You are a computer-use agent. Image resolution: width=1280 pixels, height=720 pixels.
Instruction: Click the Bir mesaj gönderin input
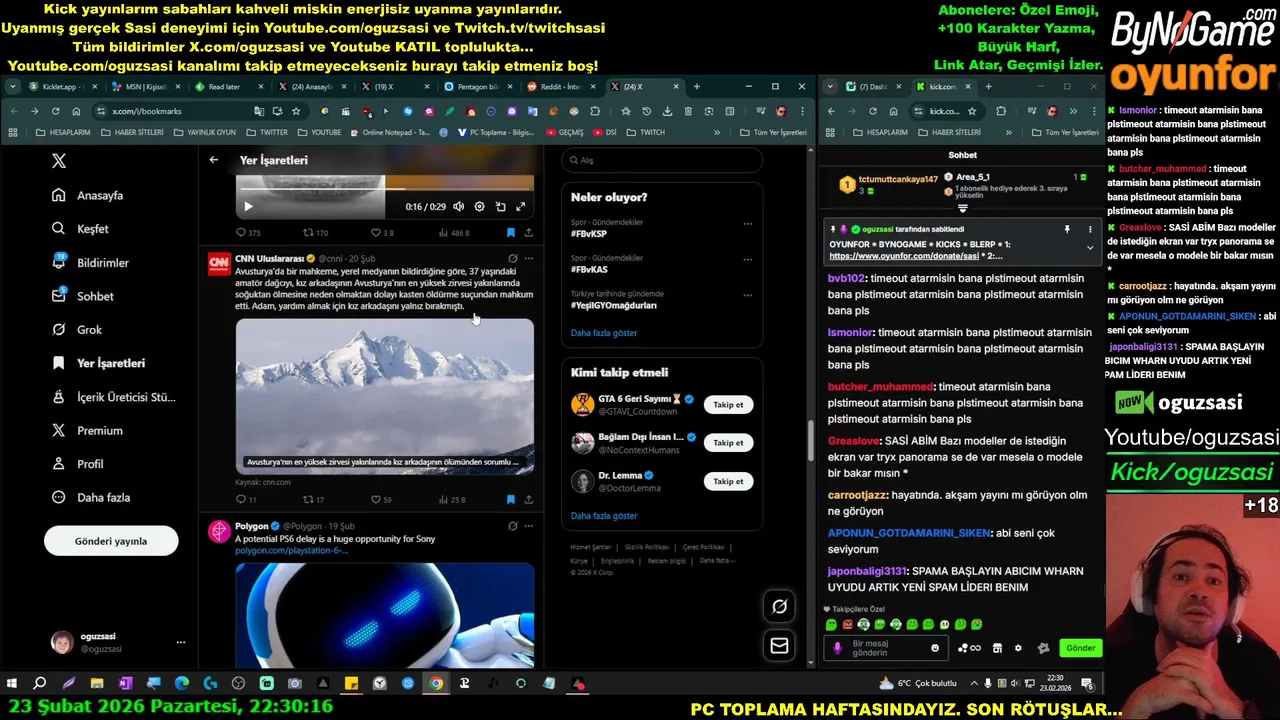(886, 648)
